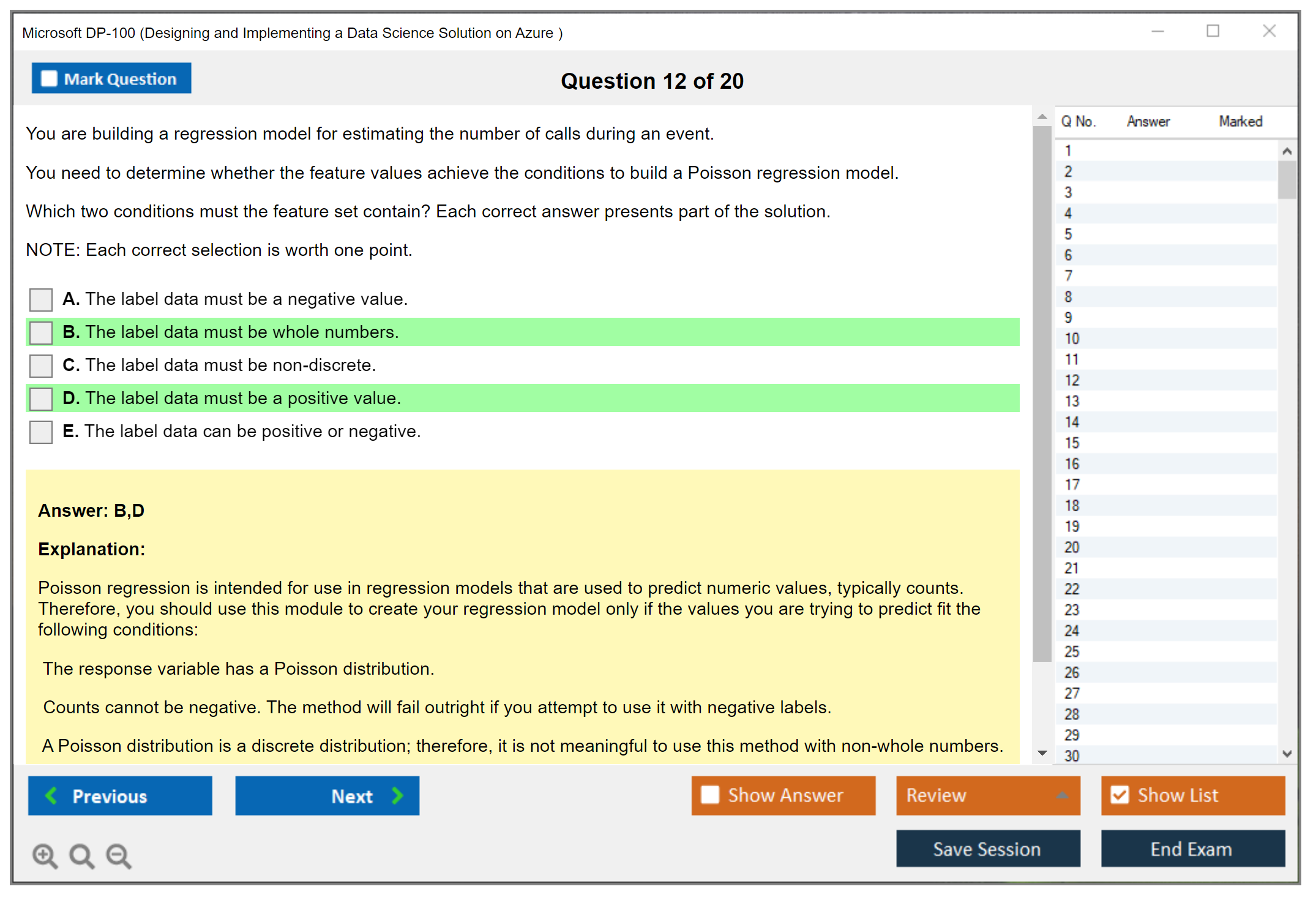Toggle the Show Answer checkbox
The height and width of the screenshot is (900, 1316).
pyautogui.click(x=710, y=795)
